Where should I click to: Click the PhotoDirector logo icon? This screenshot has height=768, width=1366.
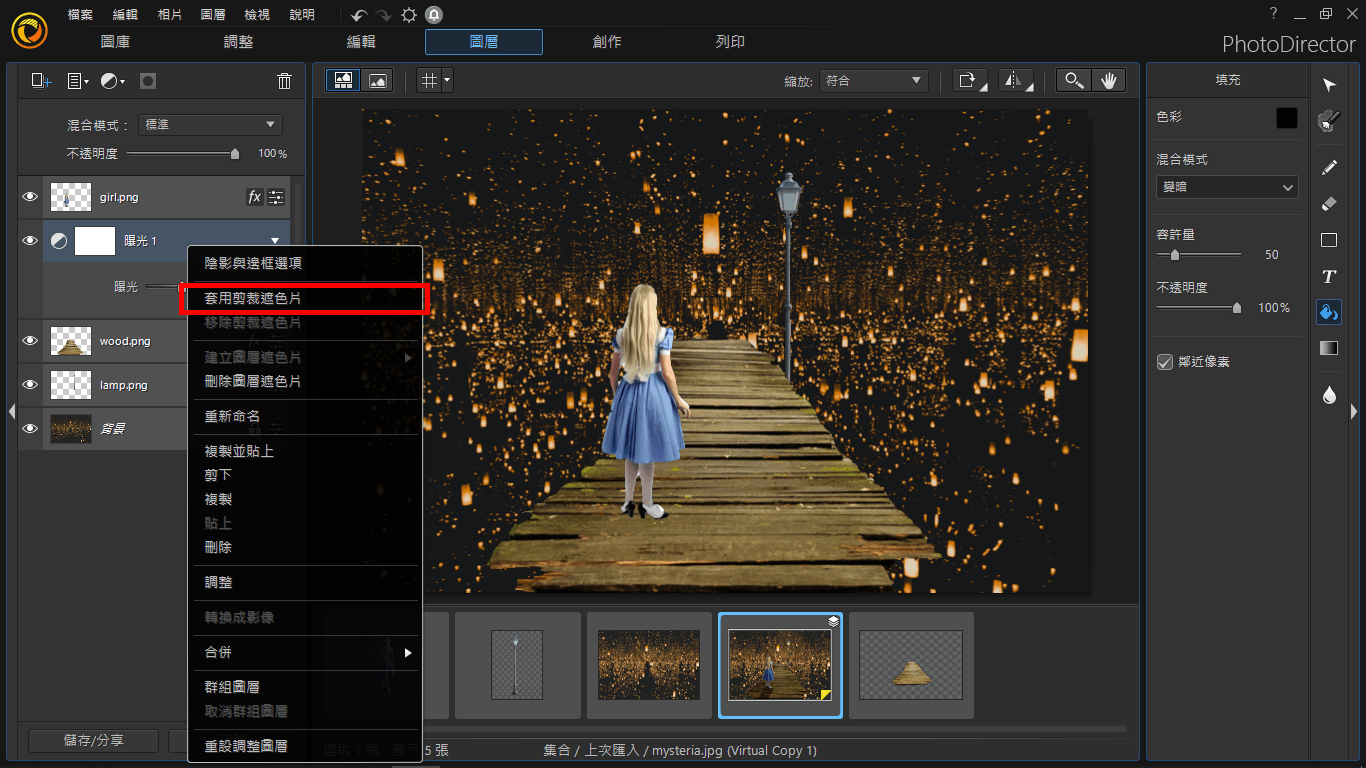[x=29, y=29]
